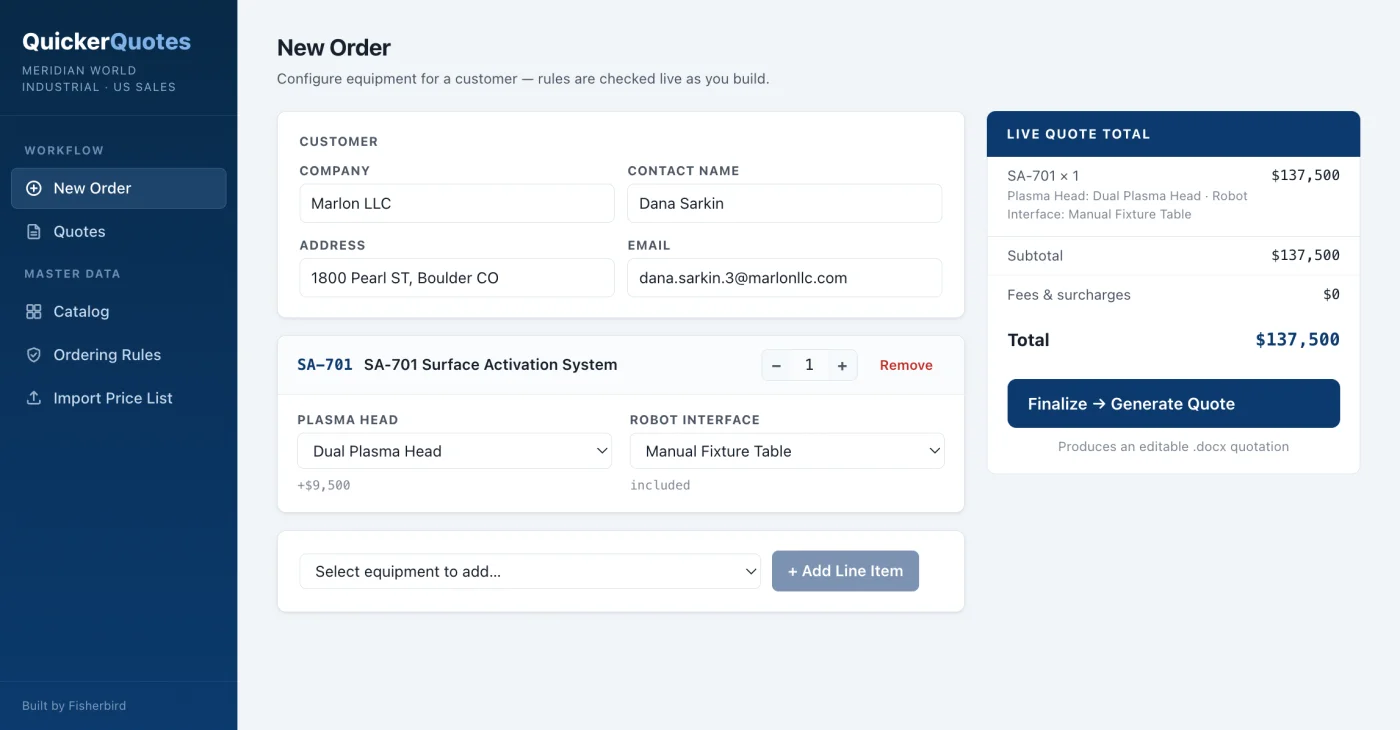The image size is (1400, 730).
Task: Open the Plasma Head dropdown
Action: tap(455, 451)
